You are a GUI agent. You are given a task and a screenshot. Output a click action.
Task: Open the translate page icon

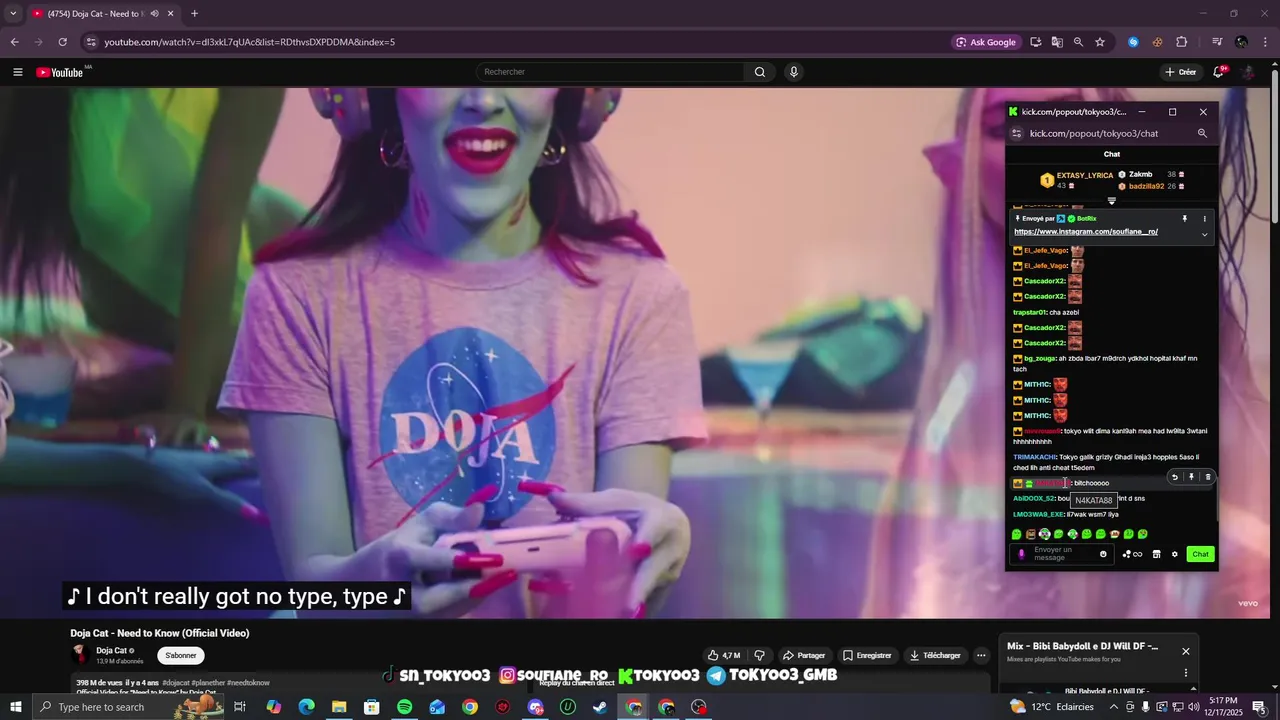1057,42
